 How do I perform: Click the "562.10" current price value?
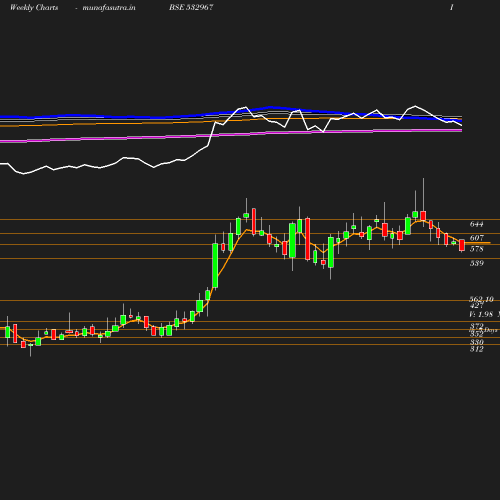coord(481,299)
